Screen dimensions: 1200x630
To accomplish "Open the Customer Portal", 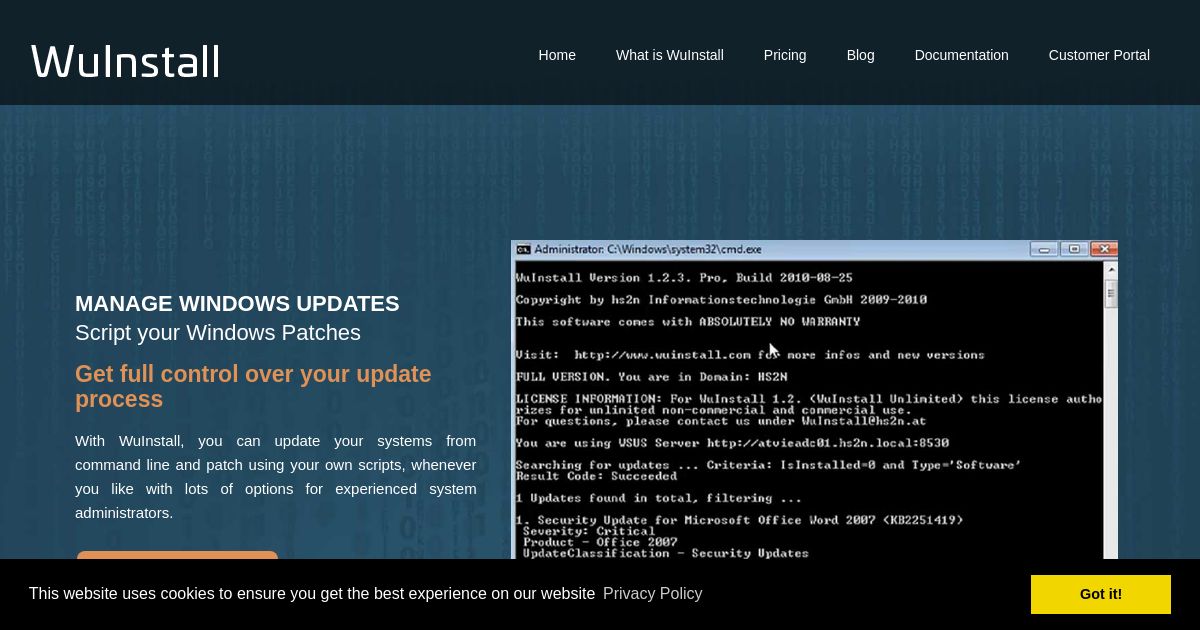I will 1099,55.
